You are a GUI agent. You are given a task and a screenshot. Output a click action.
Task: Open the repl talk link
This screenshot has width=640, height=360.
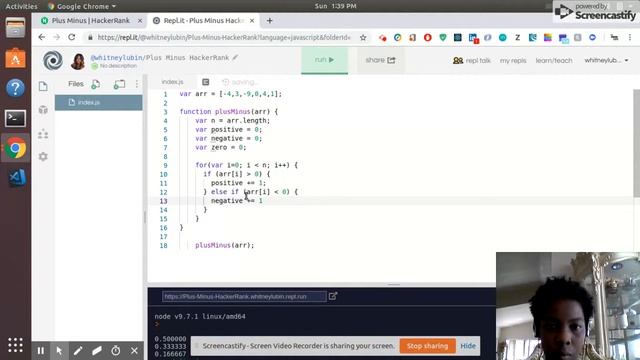(x=471, y=60)
